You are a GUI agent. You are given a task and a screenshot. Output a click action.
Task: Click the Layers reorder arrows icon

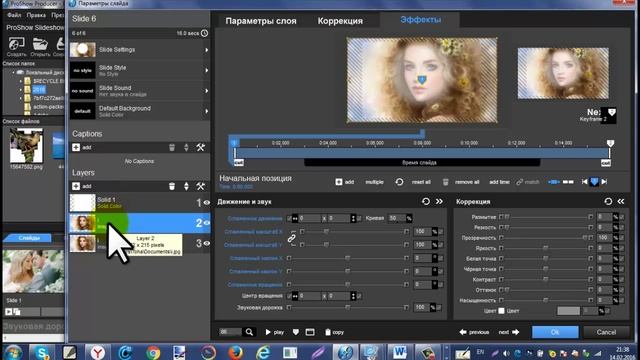[x=186, y=186]
